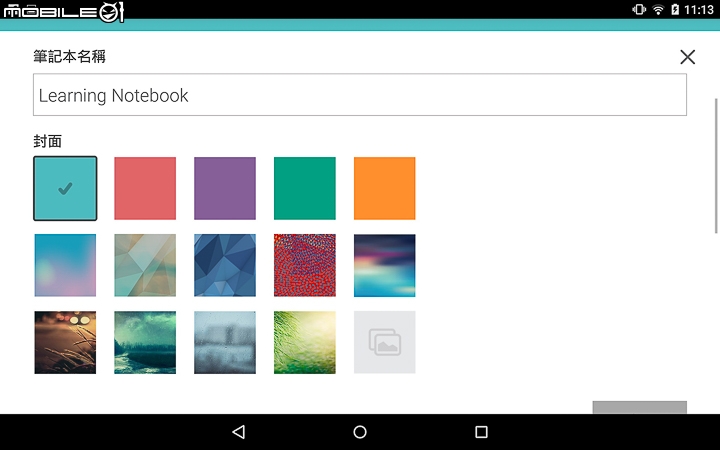Tap the Android home navigation button
720x450 pixels.
[360, 432]
